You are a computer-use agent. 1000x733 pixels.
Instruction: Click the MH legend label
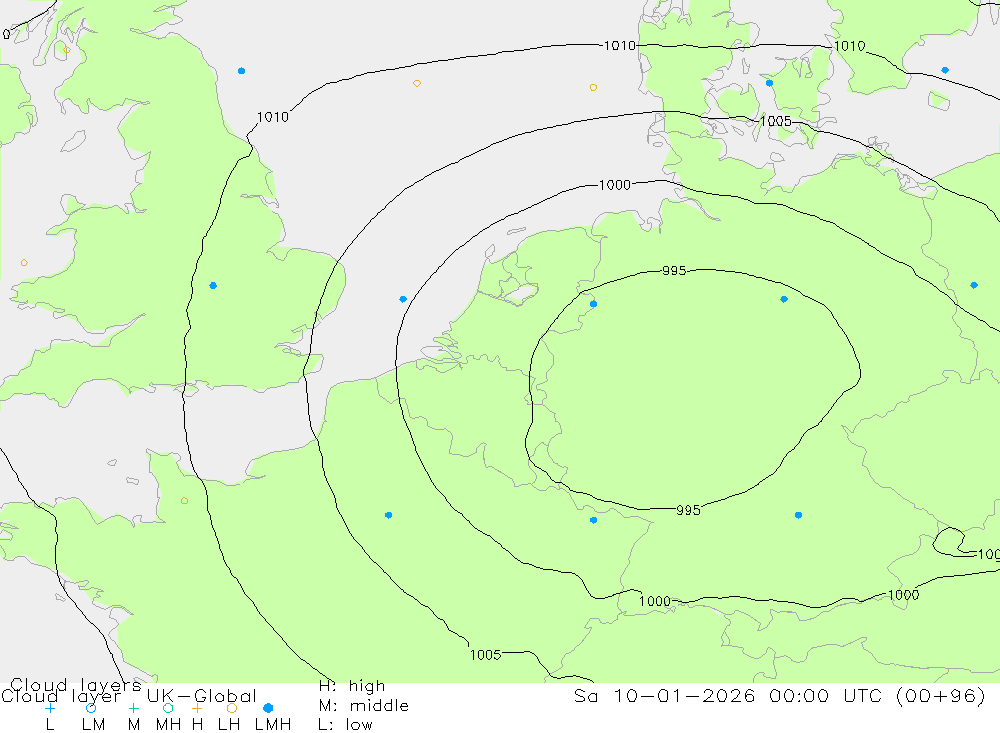168,725
